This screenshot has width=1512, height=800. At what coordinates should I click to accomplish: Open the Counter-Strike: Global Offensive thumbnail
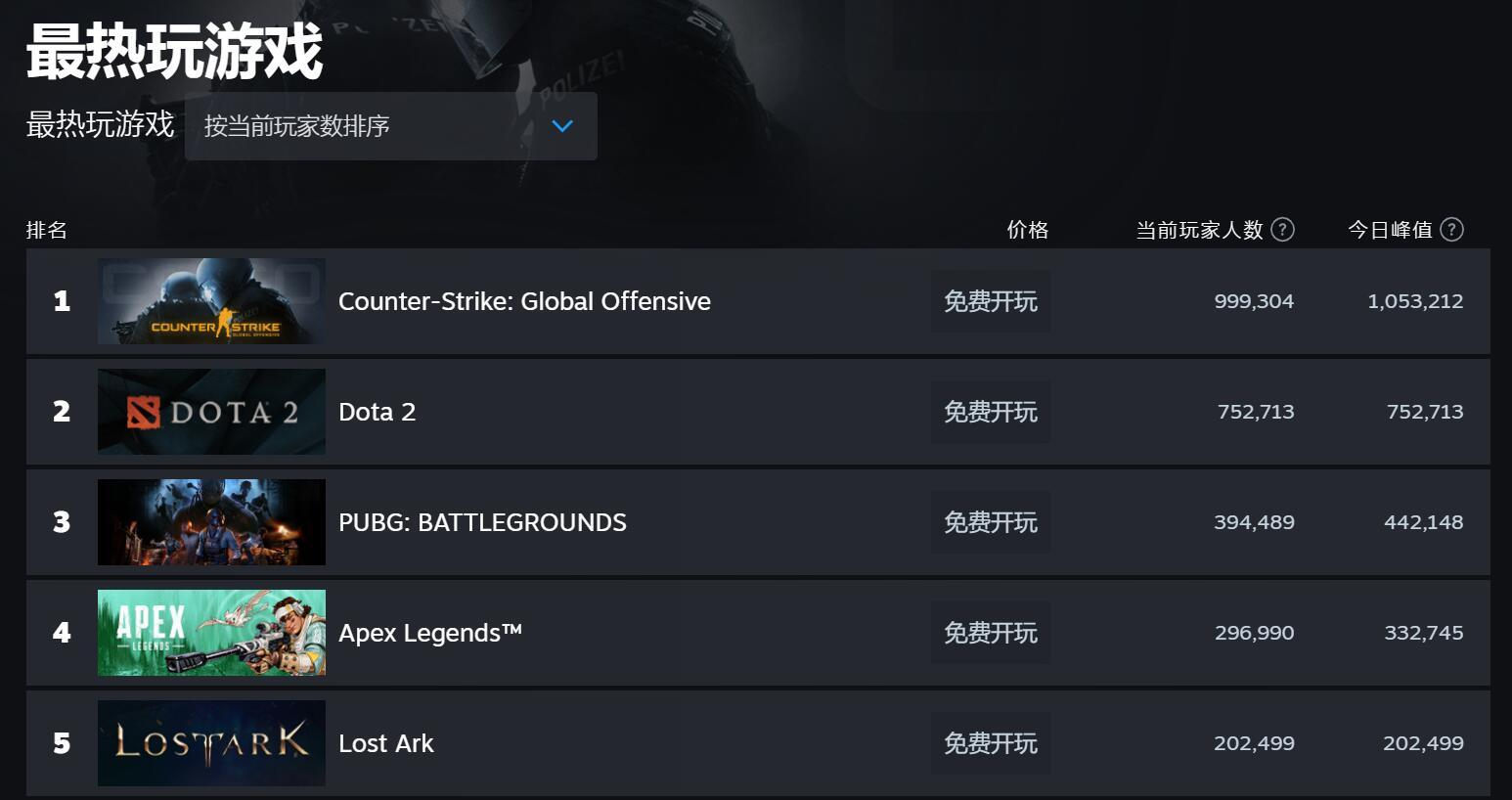pyautogui.click(x=211, y=301)
